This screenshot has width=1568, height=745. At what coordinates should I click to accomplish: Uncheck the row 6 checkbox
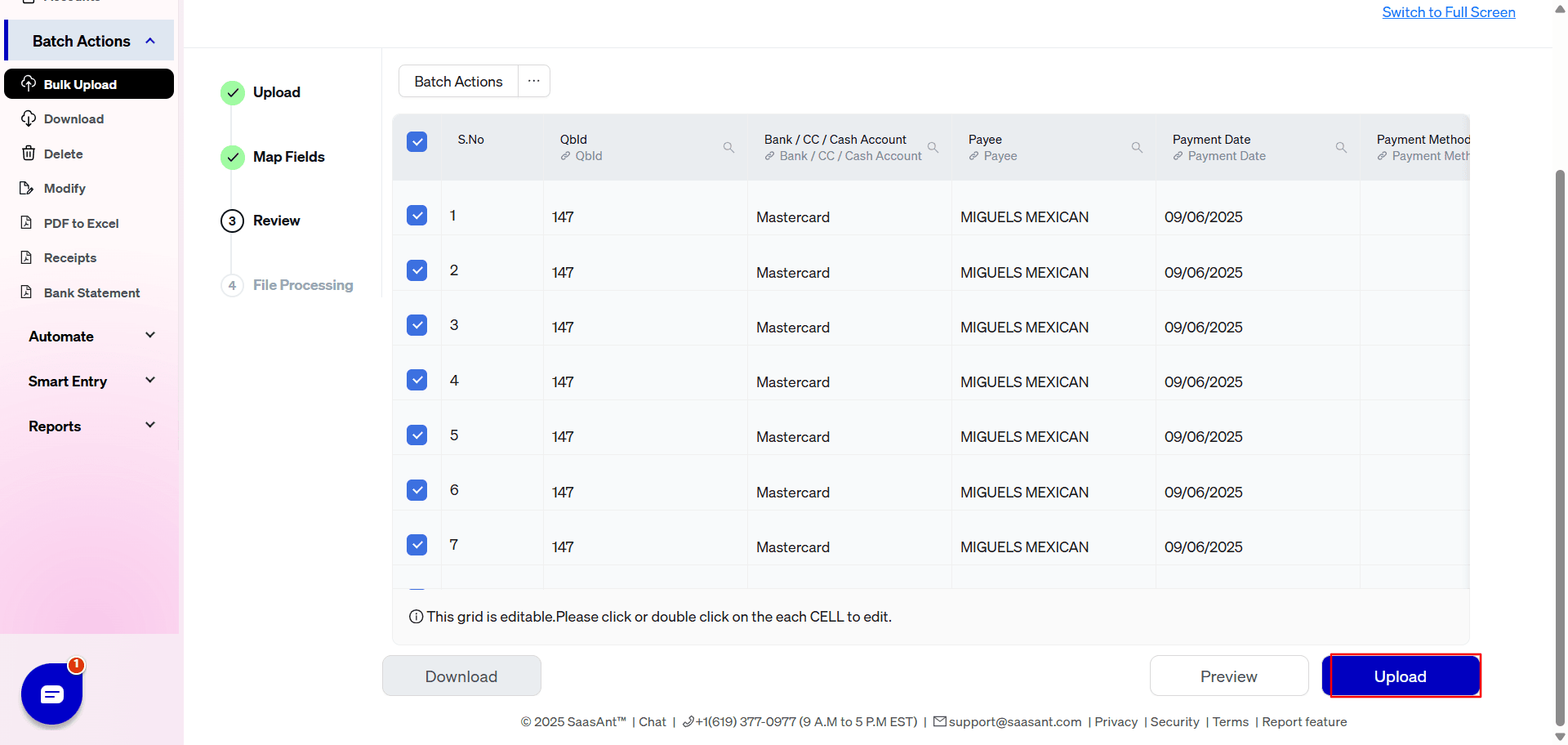pyautogui.click(x=417, y=490)
